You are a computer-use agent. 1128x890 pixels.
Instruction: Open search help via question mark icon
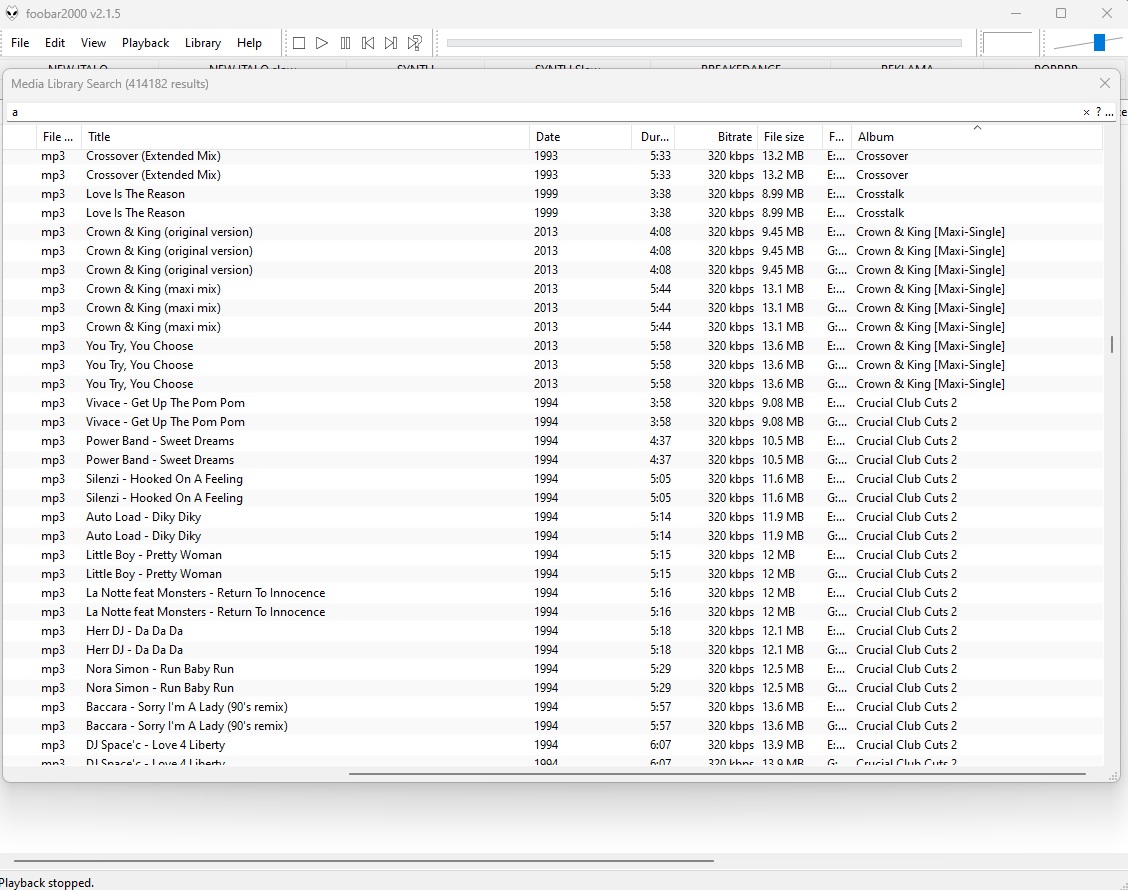pos(1098,112)
